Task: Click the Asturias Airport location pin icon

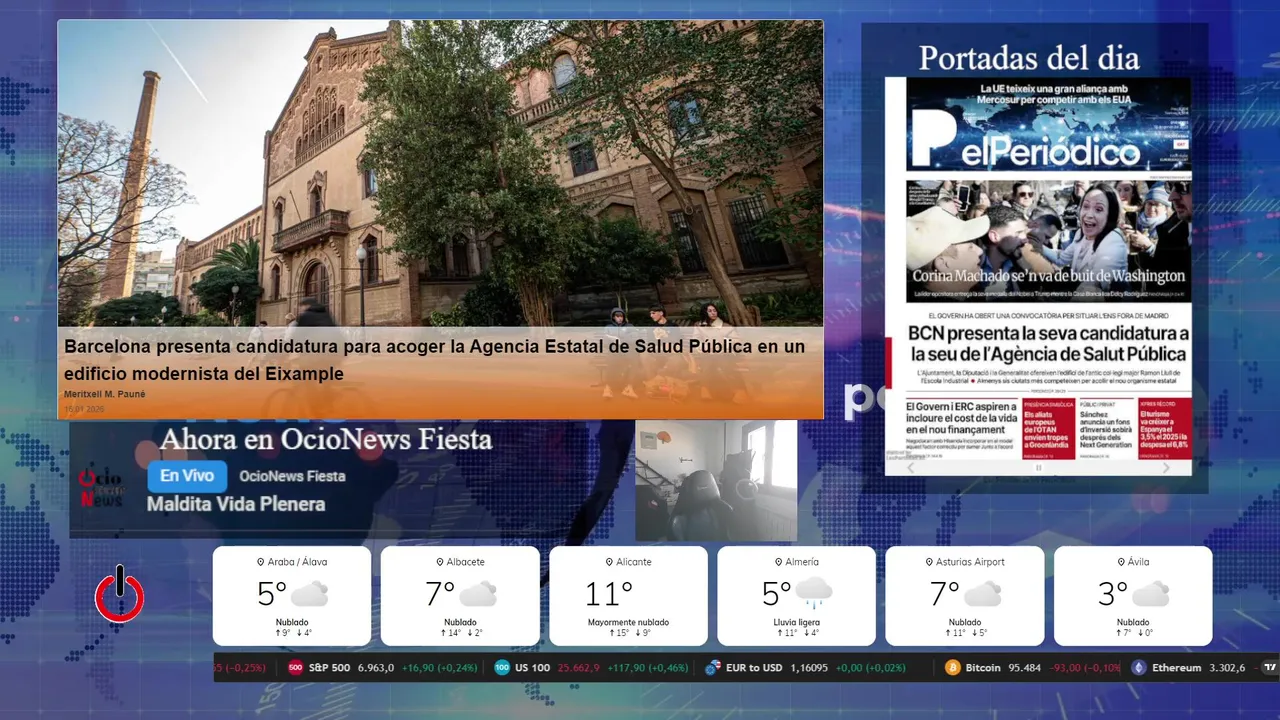Action: (928, 562)
